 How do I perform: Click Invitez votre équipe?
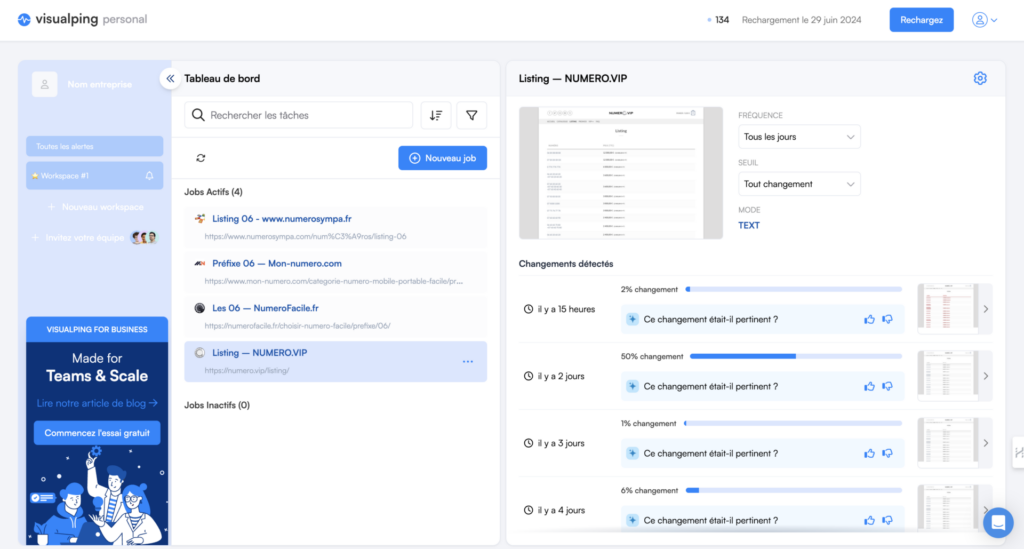(85, 238)
